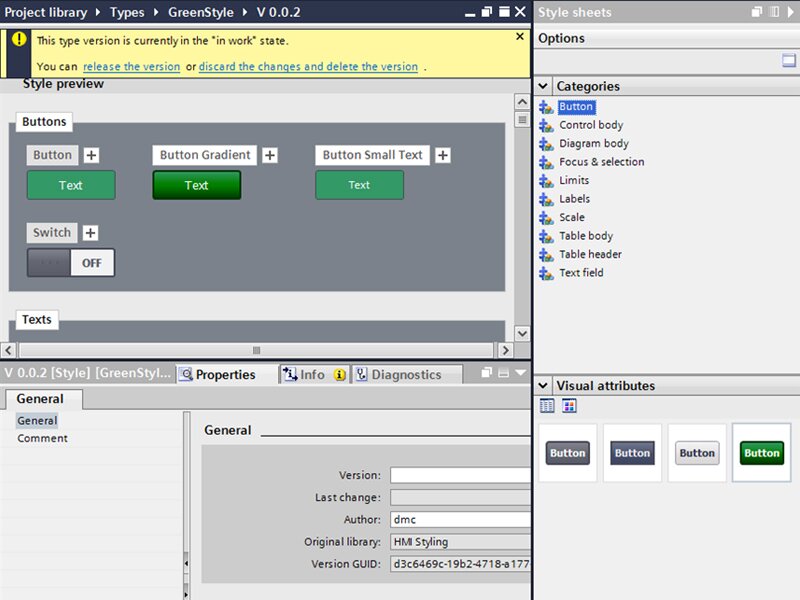Screen dimensions: 800x600
Task: Select the Control body category
Action: click(591, 126)
